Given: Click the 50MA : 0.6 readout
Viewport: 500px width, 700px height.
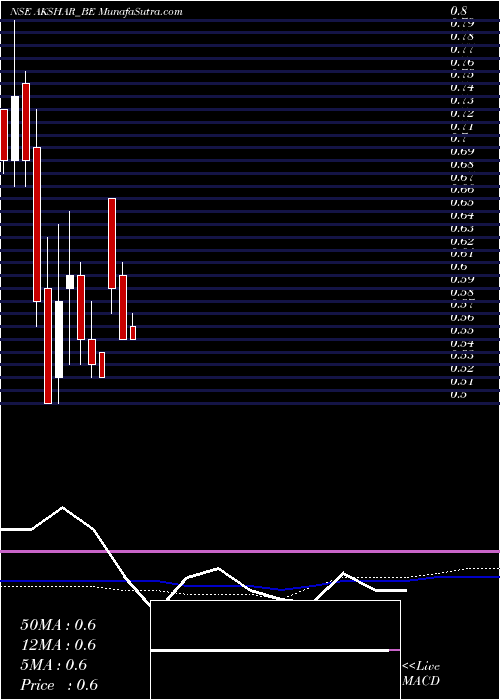Looking at the screenshot, I should (x=58, y=624).
